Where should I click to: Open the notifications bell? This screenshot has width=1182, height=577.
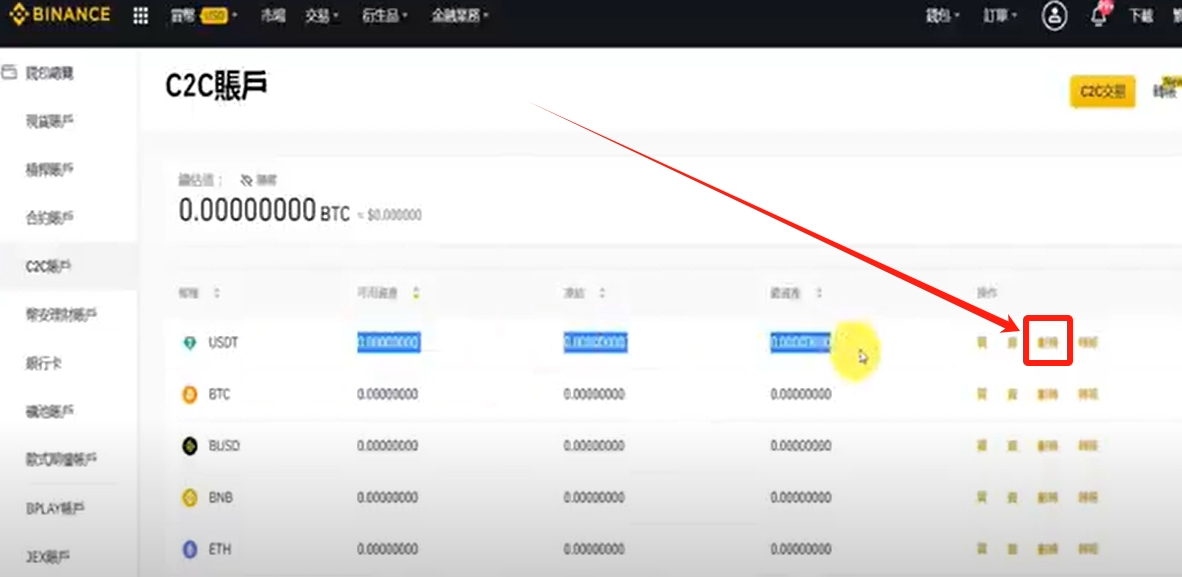1098,17
